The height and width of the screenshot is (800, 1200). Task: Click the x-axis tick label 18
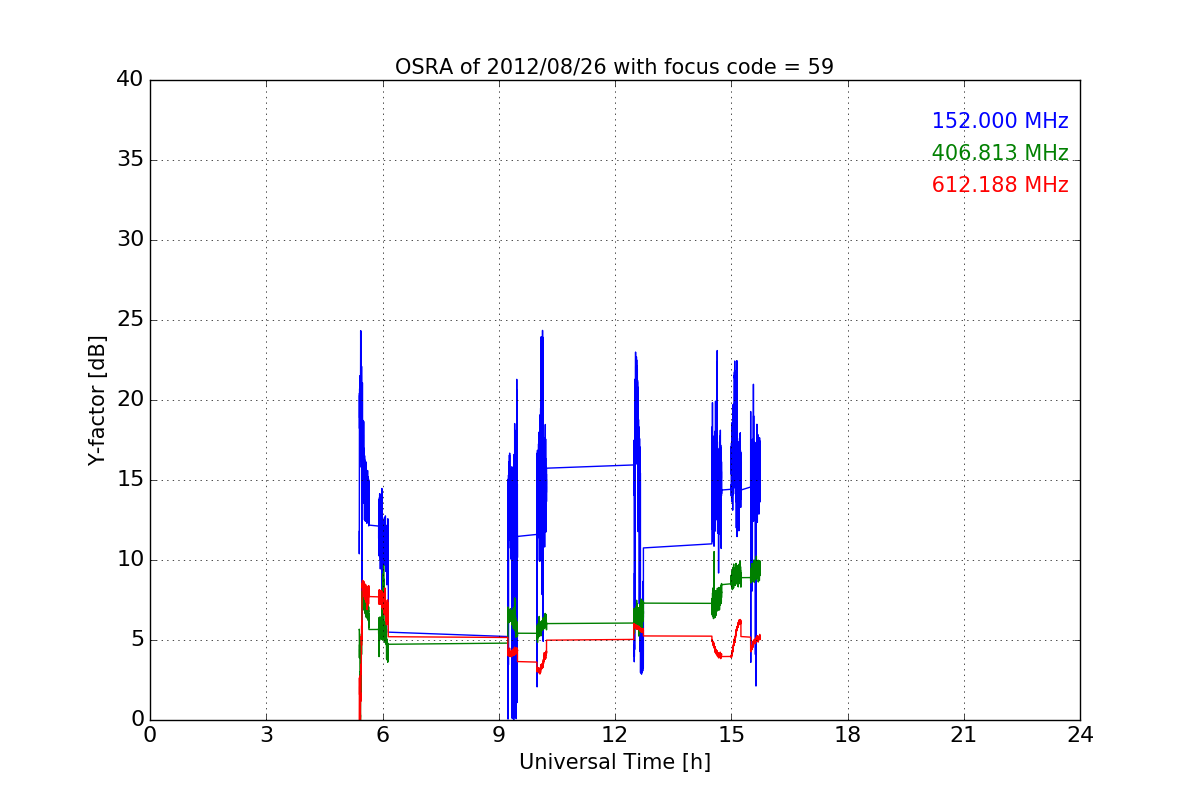click(848, 735)
